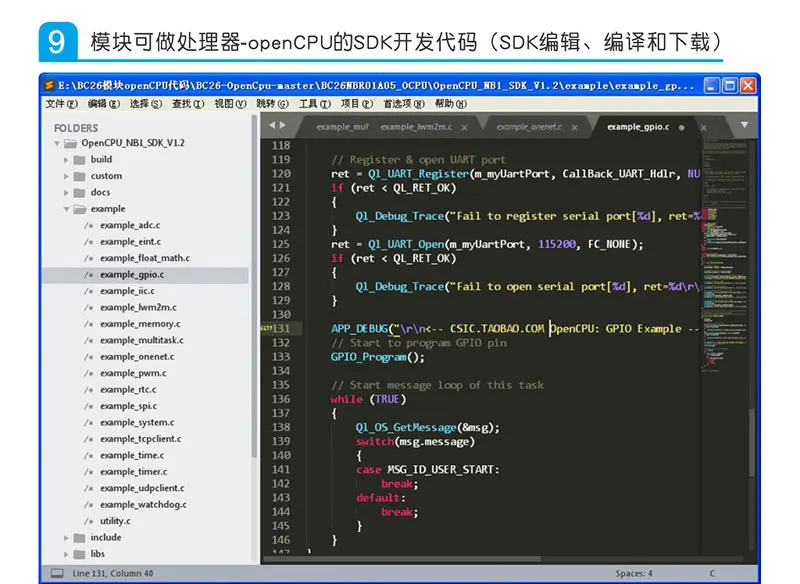The width and height of the screenshot is (800, 584).
Task: Close the example_onenet.c tab
Action: (x=574, y=128)
